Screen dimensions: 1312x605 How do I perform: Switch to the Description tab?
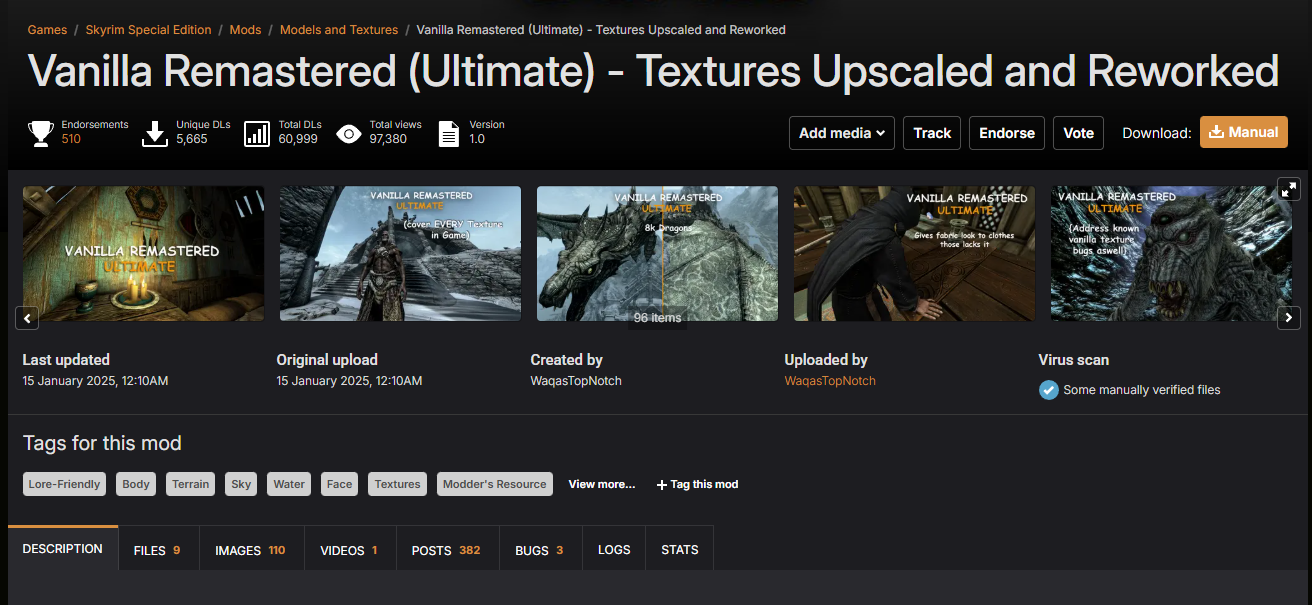coord(63,549)
